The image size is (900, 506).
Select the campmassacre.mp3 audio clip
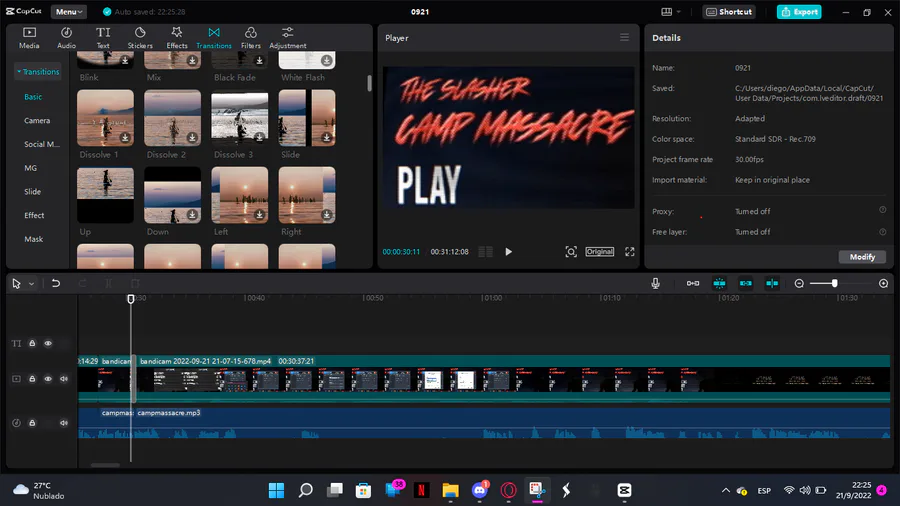pyautogui.click(x=513, y=423)
